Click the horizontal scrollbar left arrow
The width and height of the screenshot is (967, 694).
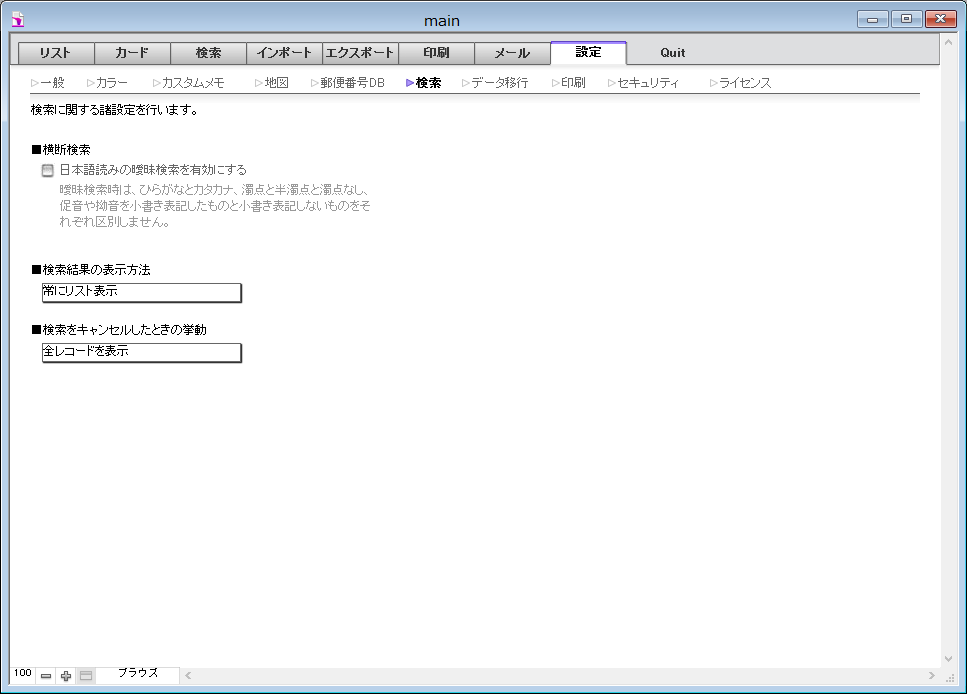point(188,676)
